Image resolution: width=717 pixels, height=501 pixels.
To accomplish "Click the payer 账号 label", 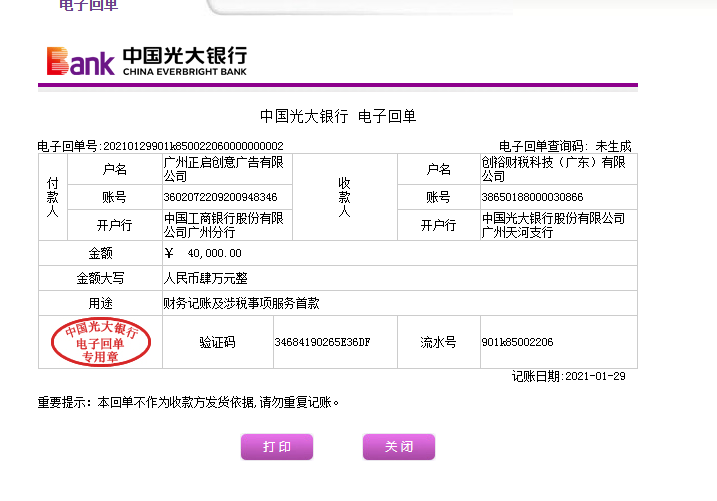I will coord(114,197).
